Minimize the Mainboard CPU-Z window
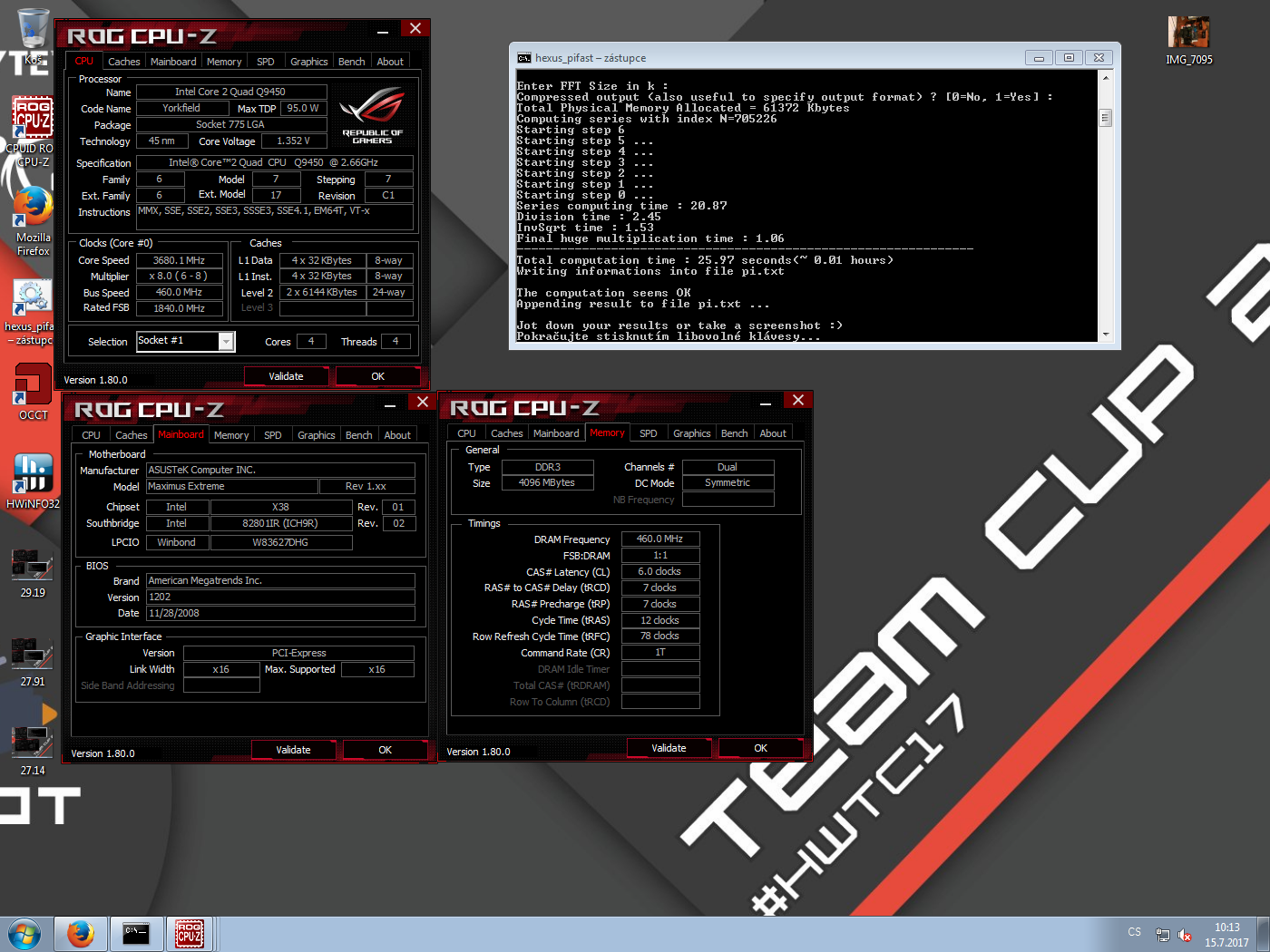The height and width of the screenshot is (952, 1270). (x=390, y=405)
